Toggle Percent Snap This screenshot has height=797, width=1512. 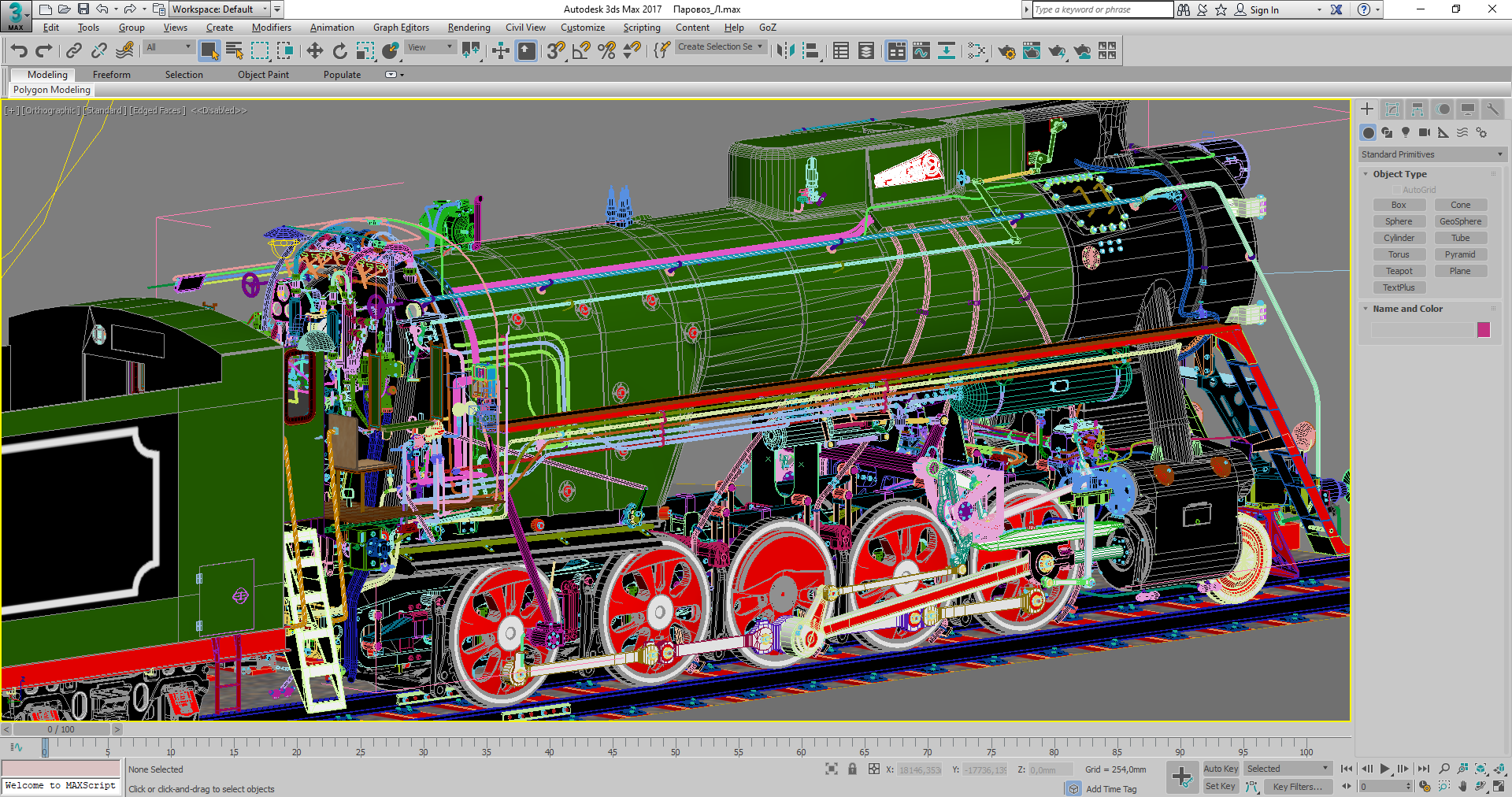pyautogui.click(x=606, y=51)
